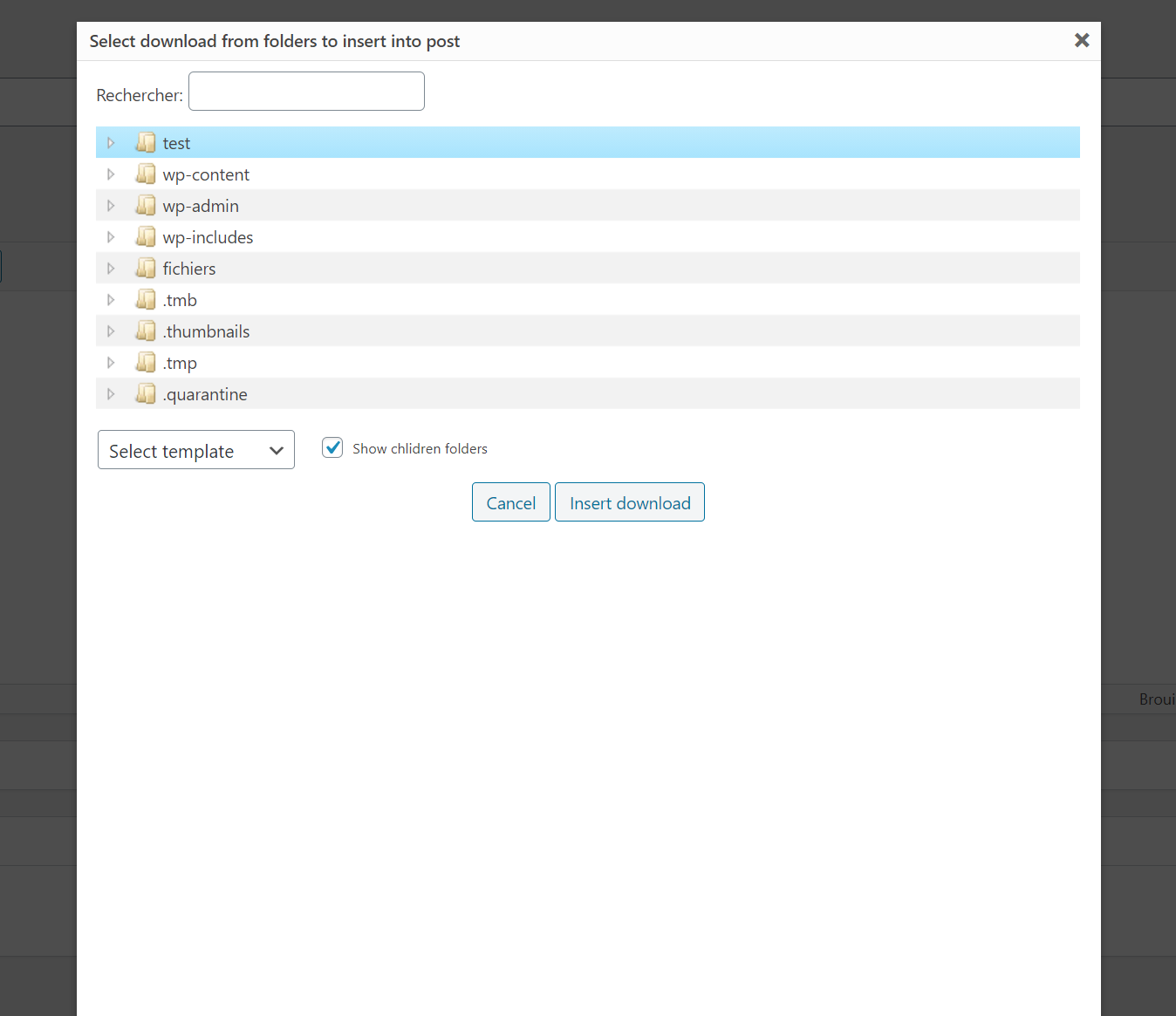
Task: Click the wp-content folder icon
Action: 146,174
